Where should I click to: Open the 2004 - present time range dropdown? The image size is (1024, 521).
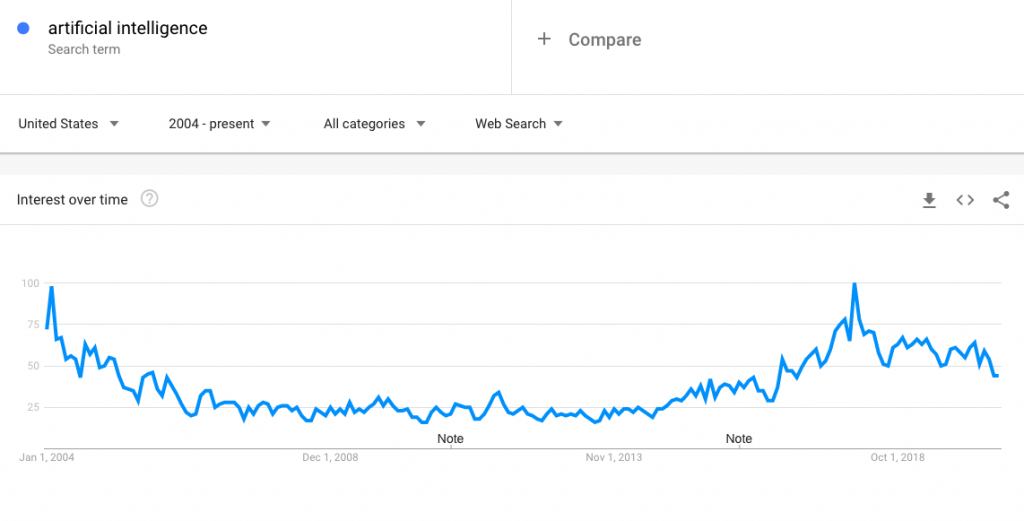[x=219, y=123]
